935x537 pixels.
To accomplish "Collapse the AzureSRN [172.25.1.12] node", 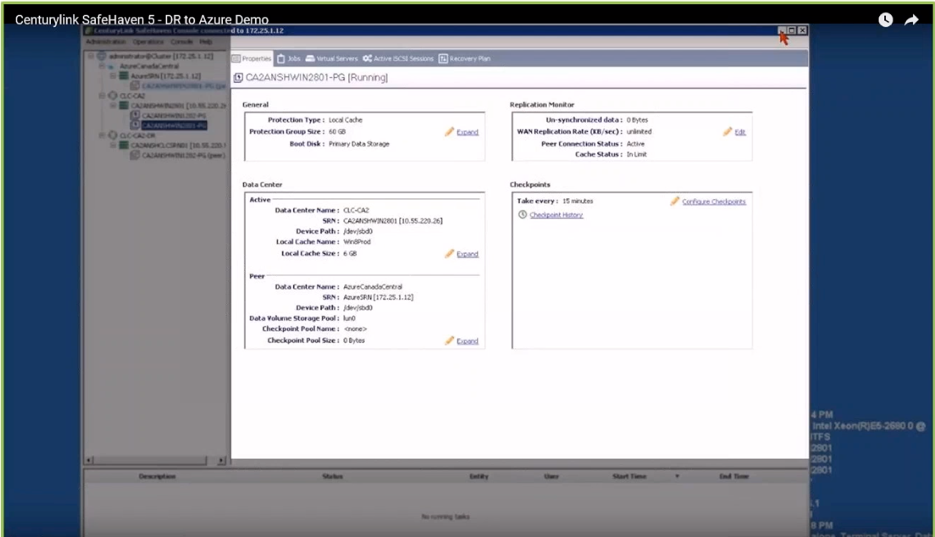I will tap(113, 76).
